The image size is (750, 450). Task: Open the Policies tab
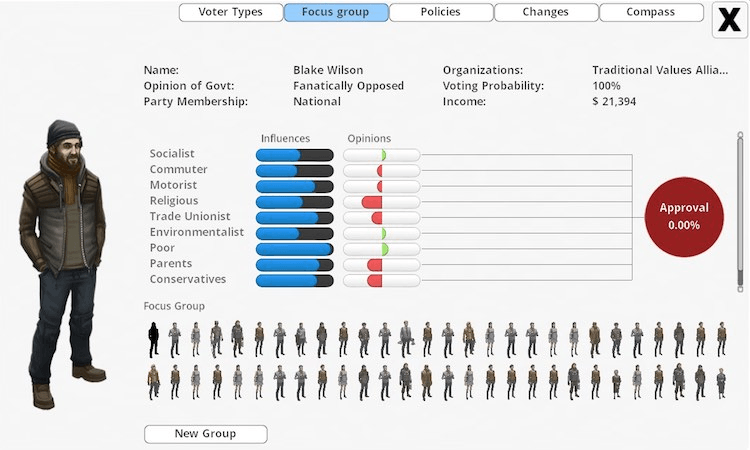click(441, 13)
